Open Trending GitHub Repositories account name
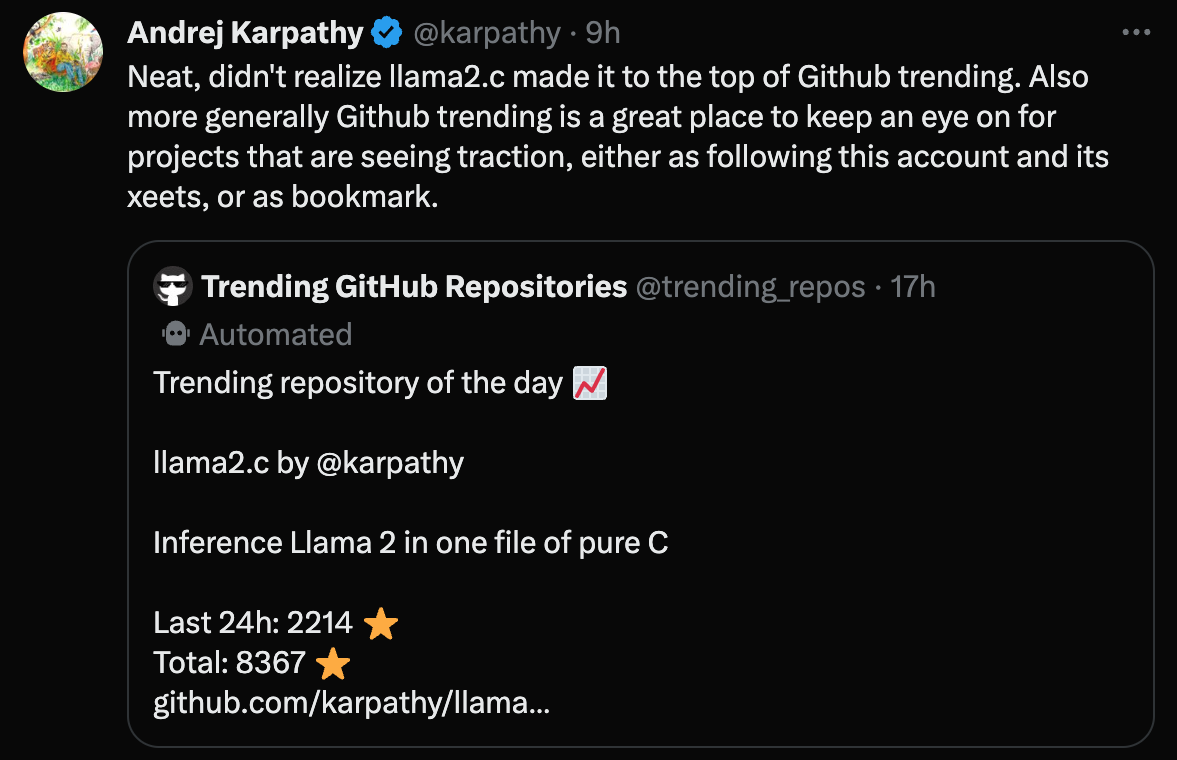The width and height of the screenshot is (1177, 760). [414, 286]
